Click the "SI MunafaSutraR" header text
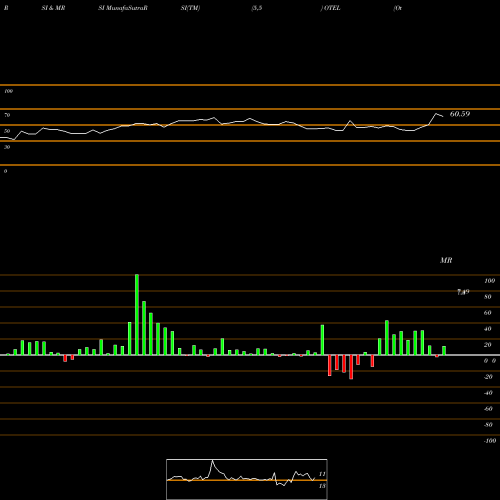This screenshot has width=500, height=500. (x=123, y=8)
